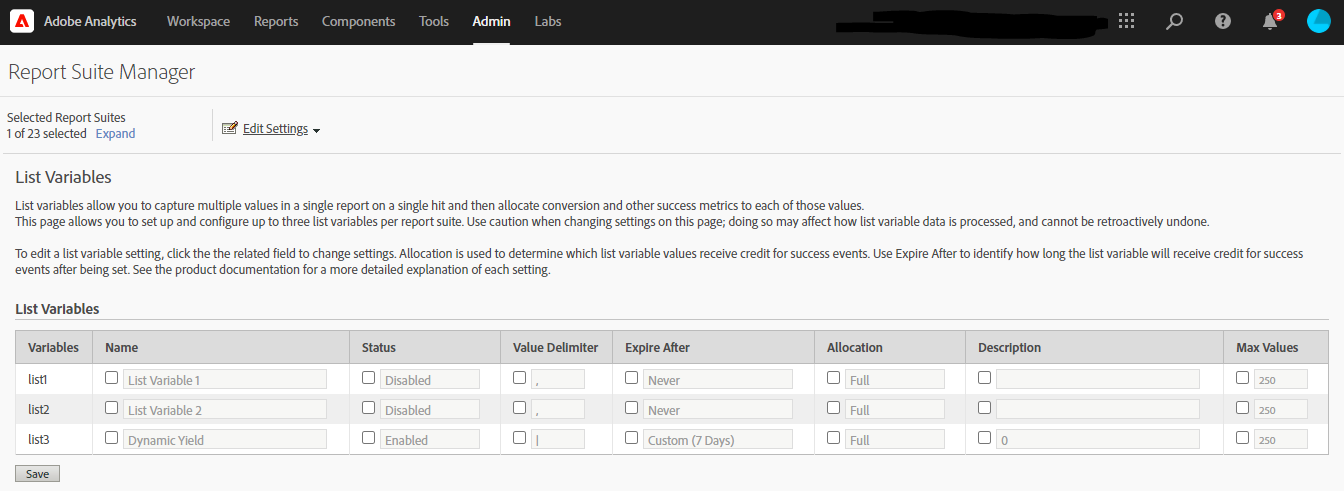The image size is (1344, 491).
Task: Open the user profile avatar
Action: pyautogui.click(x=1318, y=21)
